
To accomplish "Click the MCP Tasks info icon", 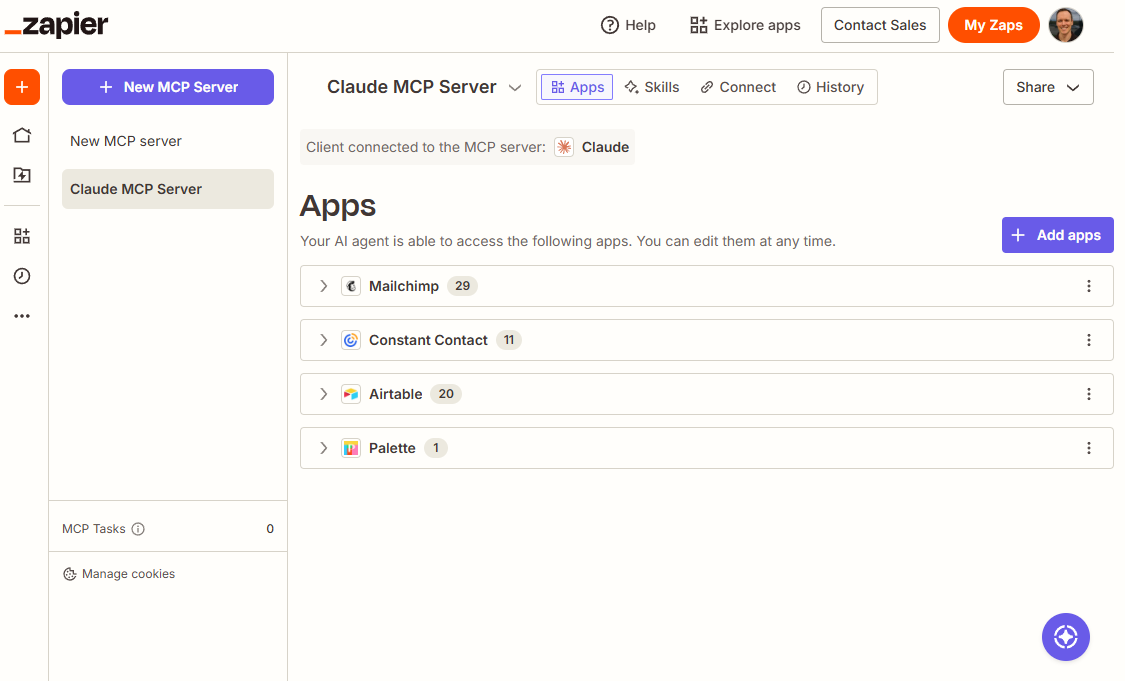I will pyautogui.click(x=138, y=529).
